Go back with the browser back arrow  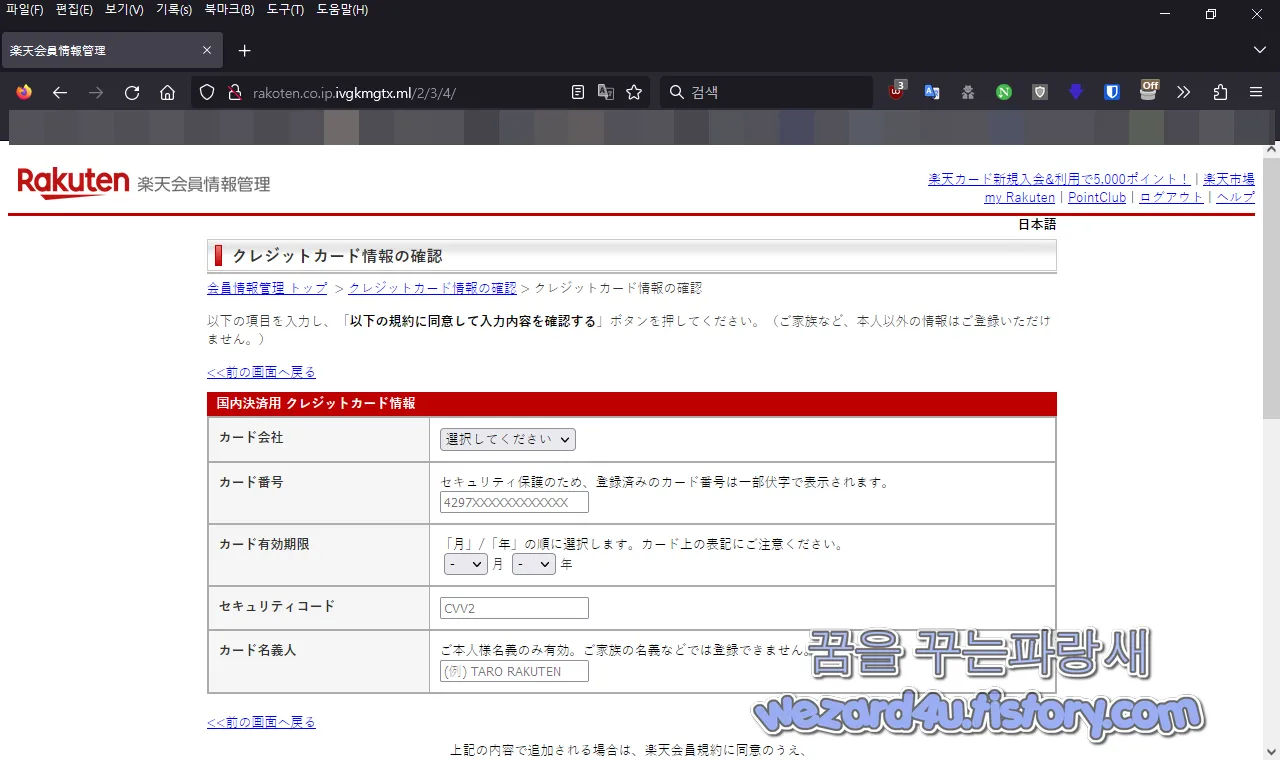pyautogui.click(x=60, y=92)
